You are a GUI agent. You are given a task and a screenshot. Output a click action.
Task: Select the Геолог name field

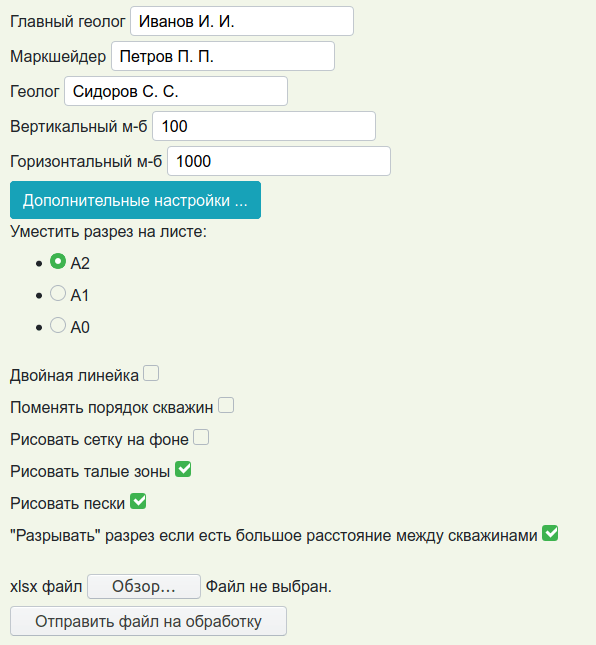point(176,91)
